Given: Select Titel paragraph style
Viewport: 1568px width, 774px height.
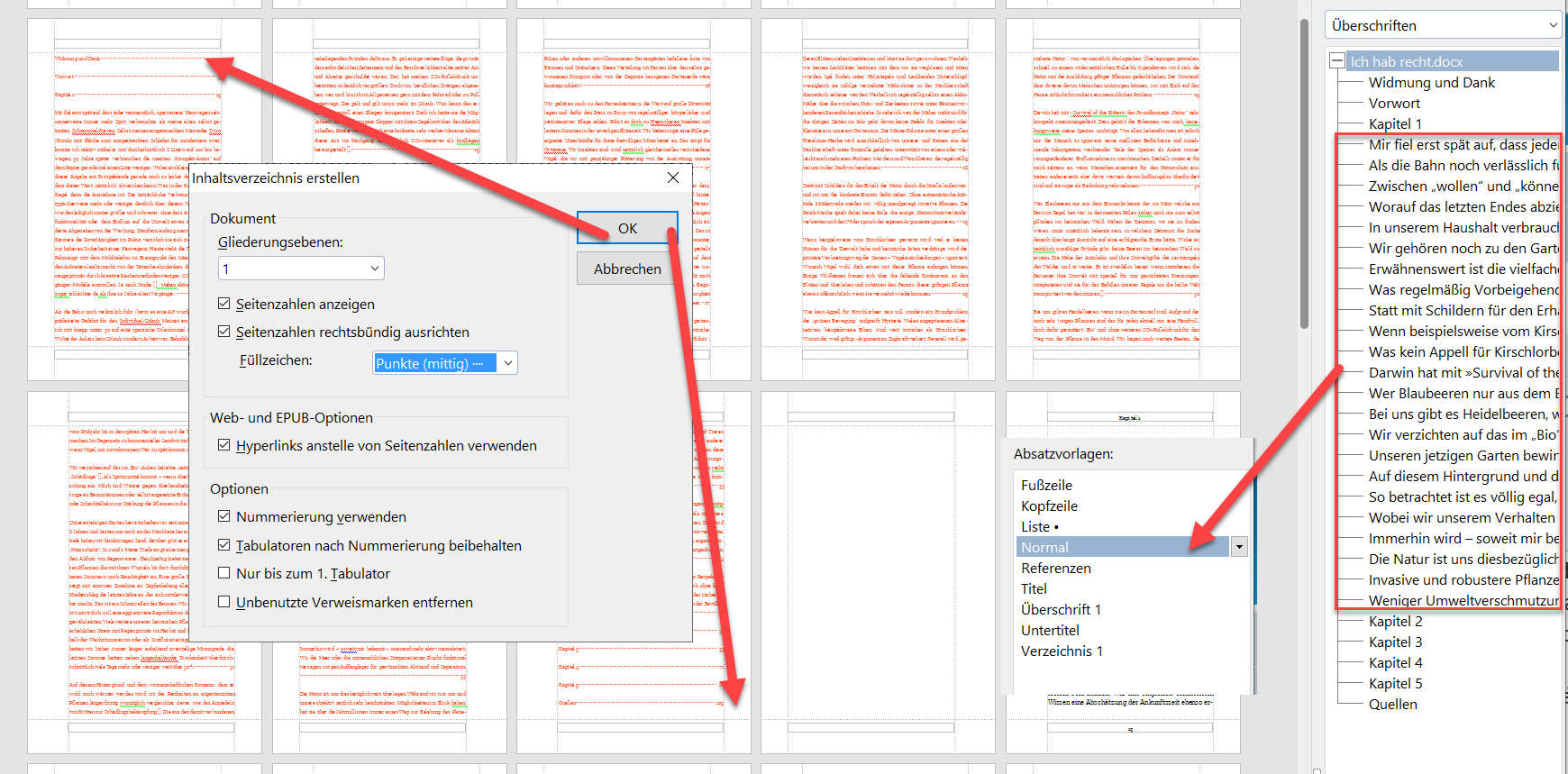Looking at the screenshot, I should pyautogui.click(x=1034, y=588).
